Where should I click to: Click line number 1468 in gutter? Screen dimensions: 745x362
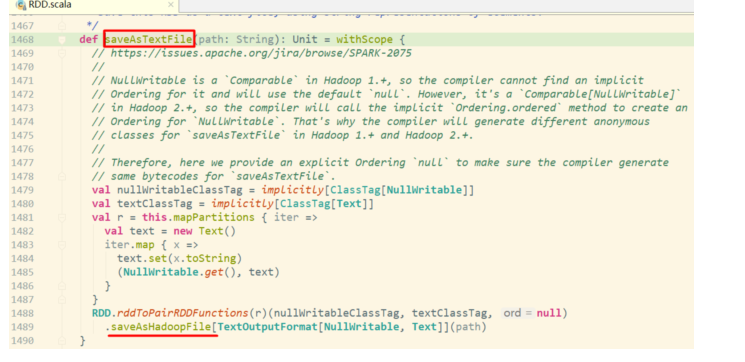(x=23, y=39)
